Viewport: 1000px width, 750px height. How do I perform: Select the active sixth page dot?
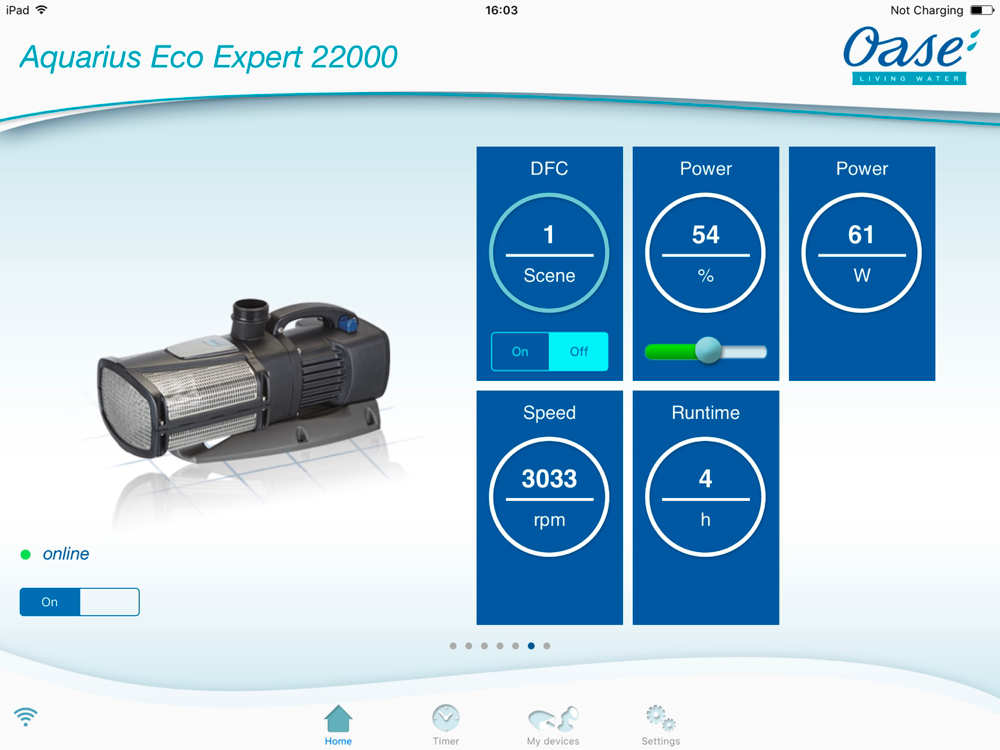(531, 646)
